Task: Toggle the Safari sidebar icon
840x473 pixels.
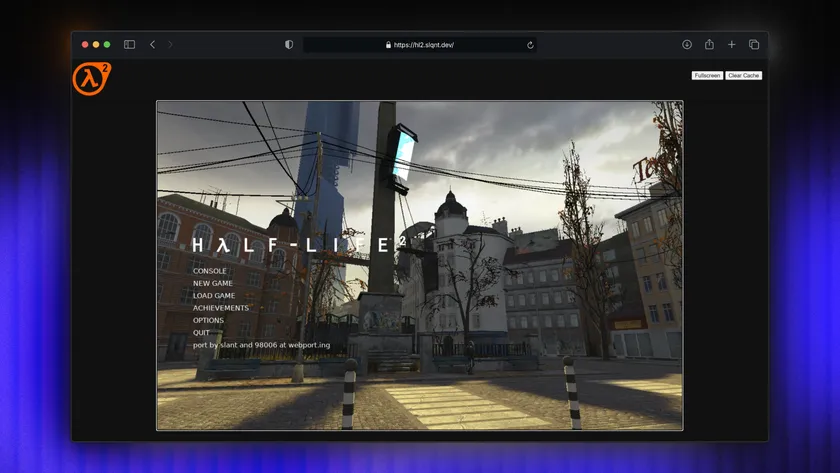Action: coord(129,44)
